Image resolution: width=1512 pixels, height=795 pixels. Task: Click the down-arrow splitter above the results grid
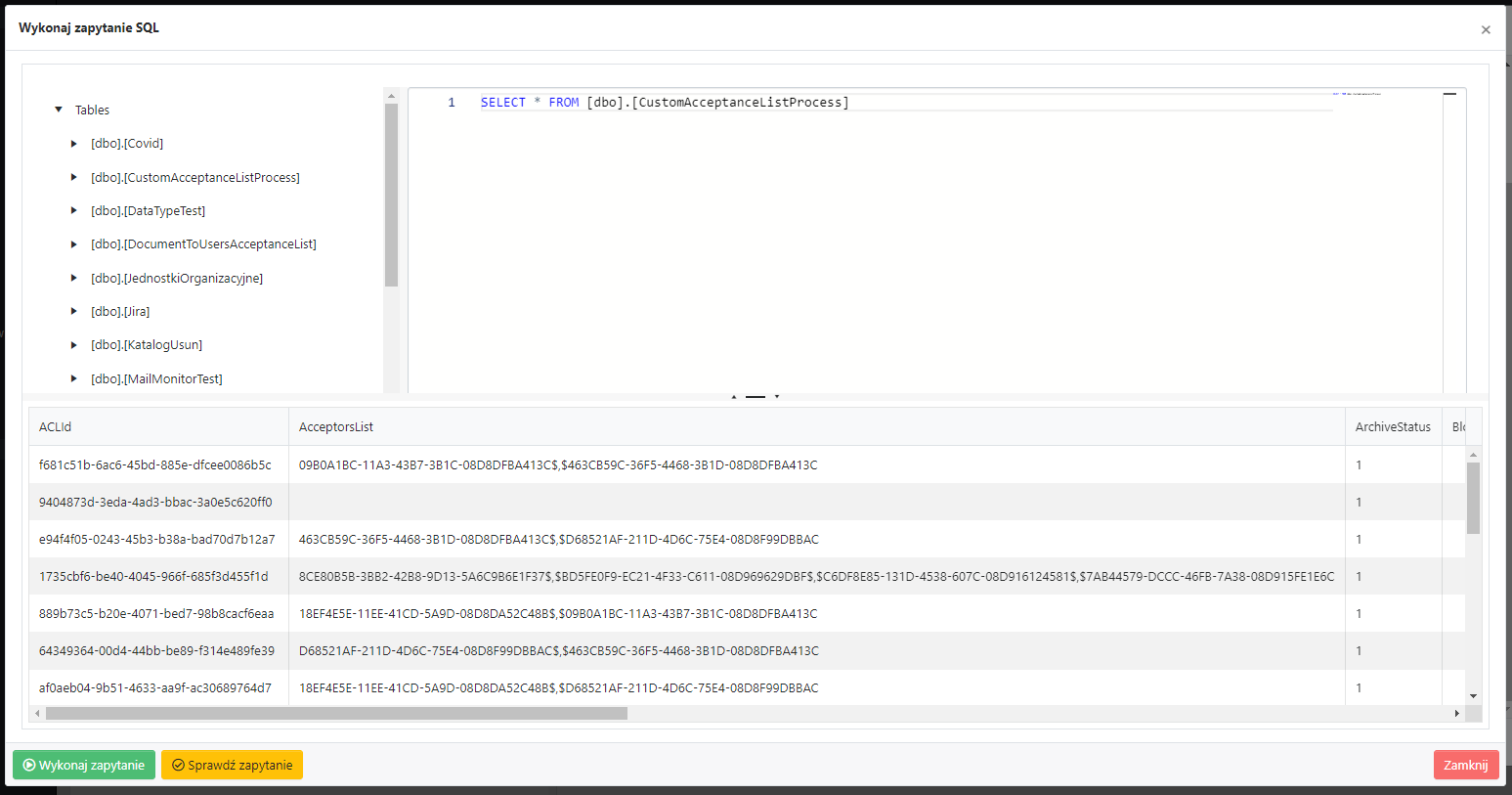click(776, 399)
